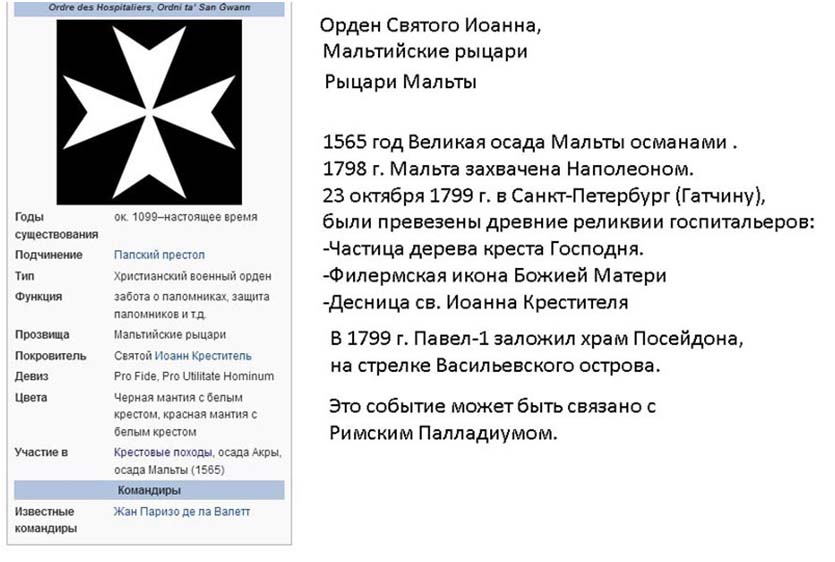Select the Рыцари Мальты line

(401, 83)
